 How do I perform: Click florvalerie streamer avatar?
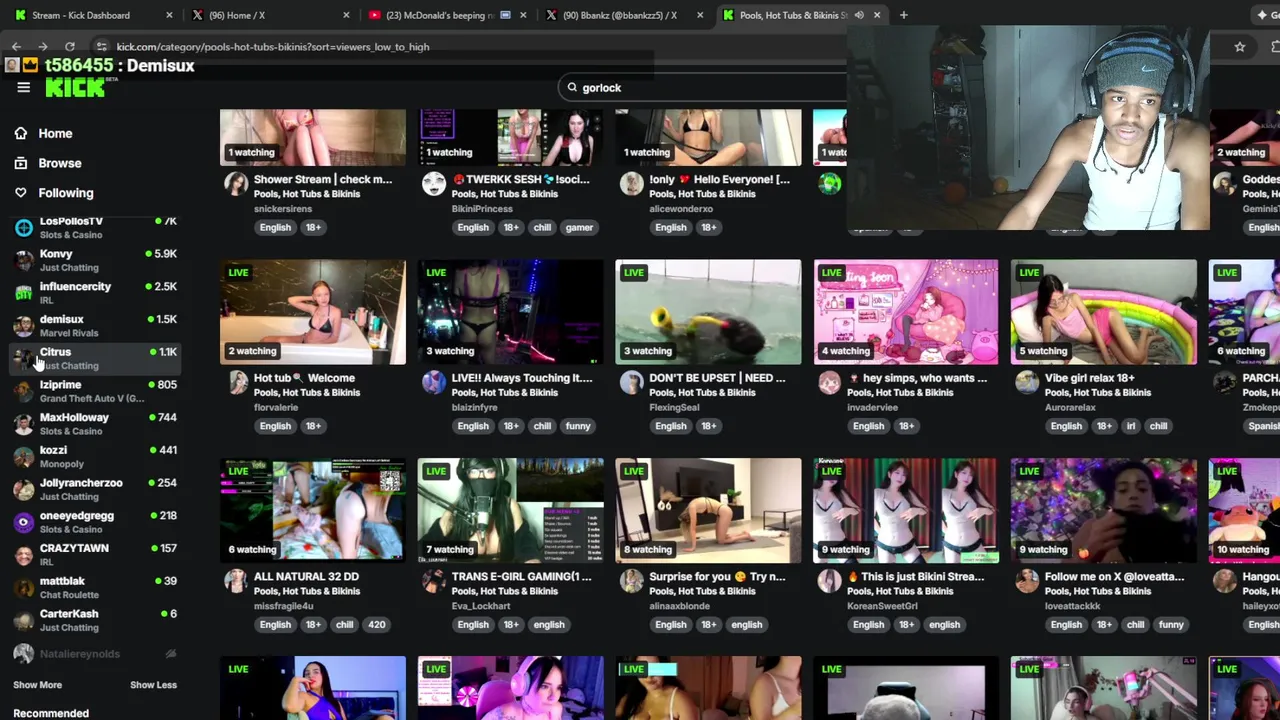[236, 383]
